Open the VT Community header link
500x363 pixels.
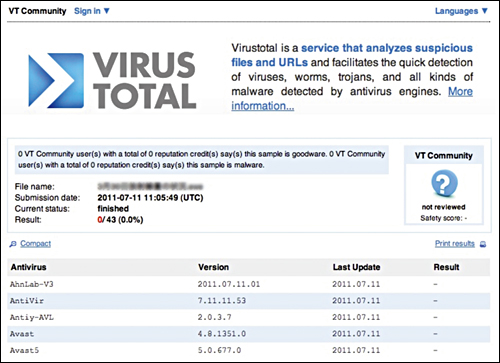[x=37, y=11]
